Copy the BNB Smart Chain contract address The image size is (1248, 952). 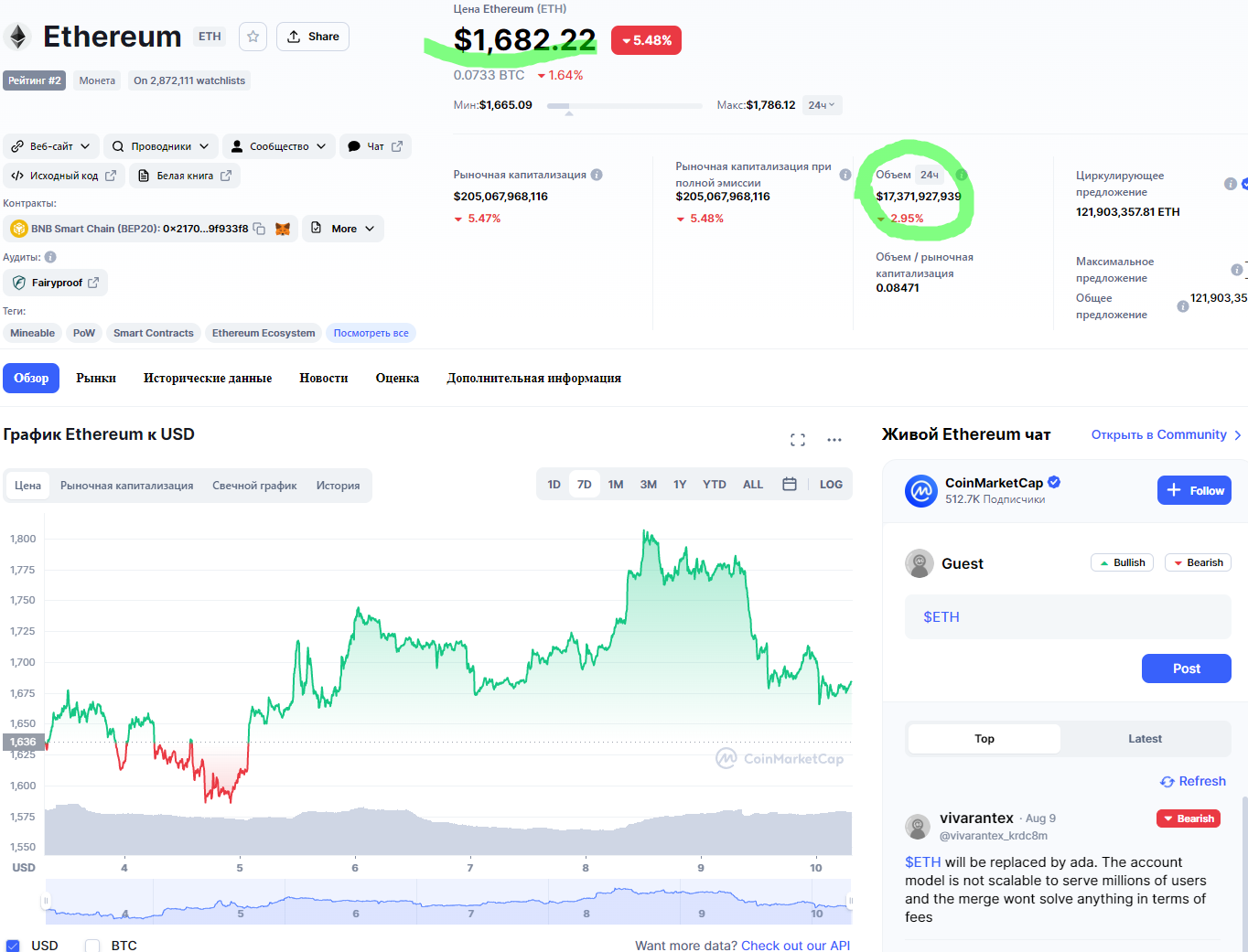259,229
